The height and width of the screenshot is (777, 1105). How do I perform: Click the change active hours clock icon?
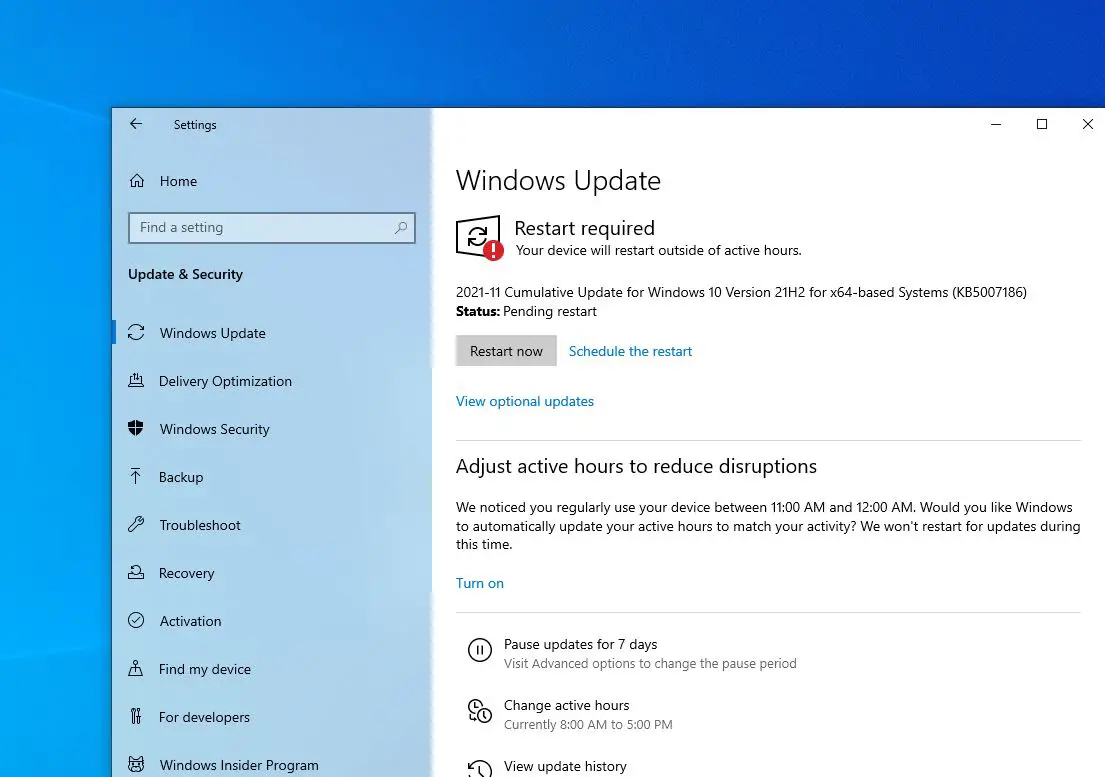pos(480,711)
